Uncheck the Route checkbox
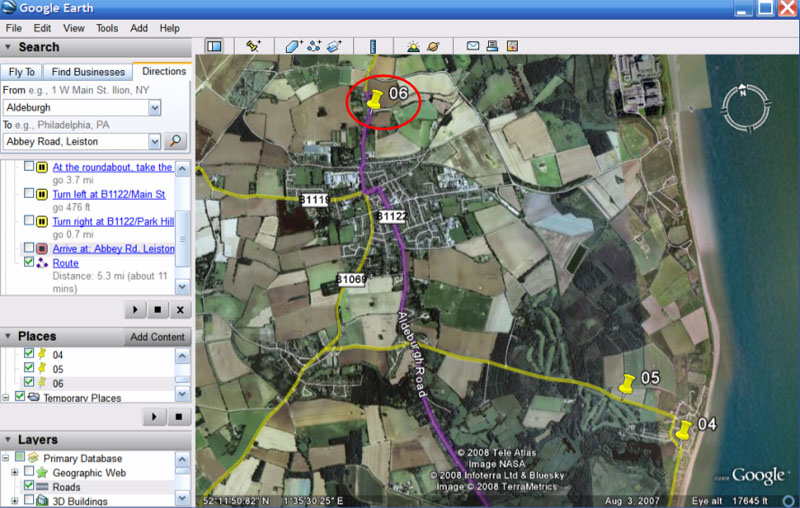 [29, 262]
